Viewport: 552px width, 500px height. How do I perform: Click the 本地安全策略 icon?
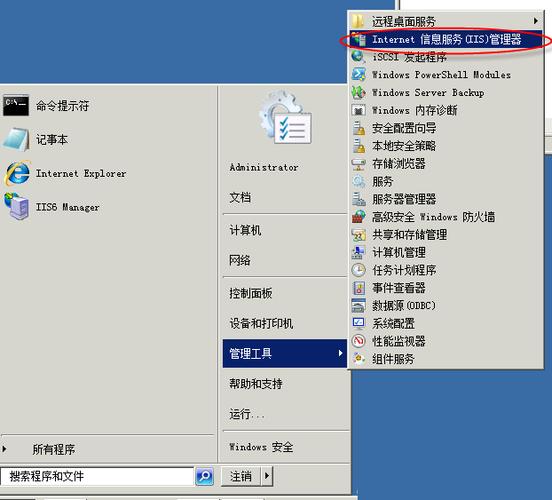click(358, 145)
